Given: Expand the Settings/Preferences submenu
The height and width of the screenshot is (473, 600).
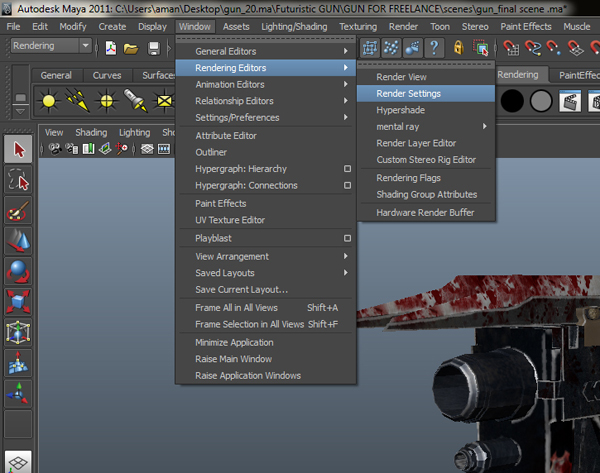Looking at the screenshot, I should pos(266,117).
